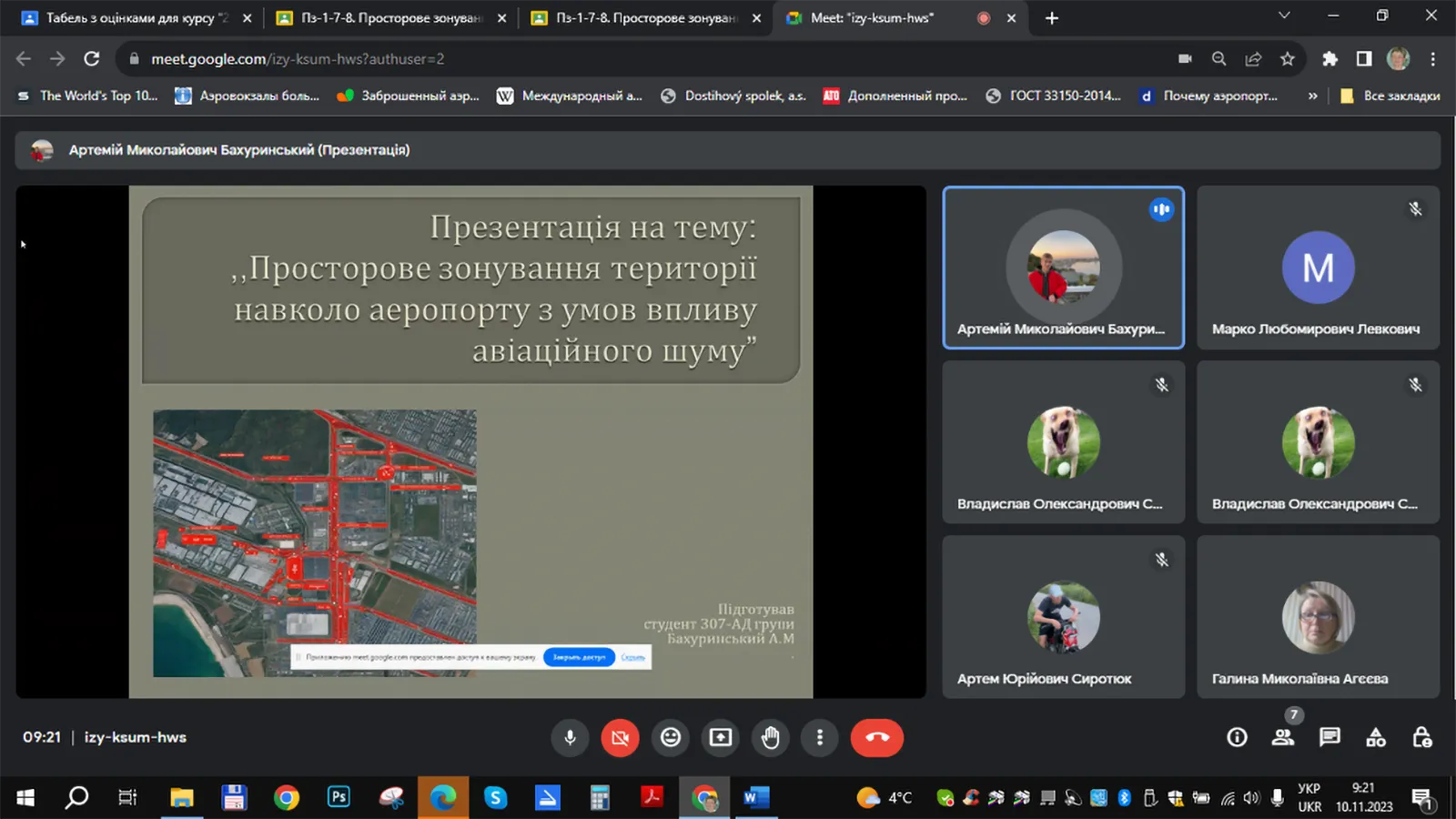Leave call with red hang-up button

tap(877, 737)
